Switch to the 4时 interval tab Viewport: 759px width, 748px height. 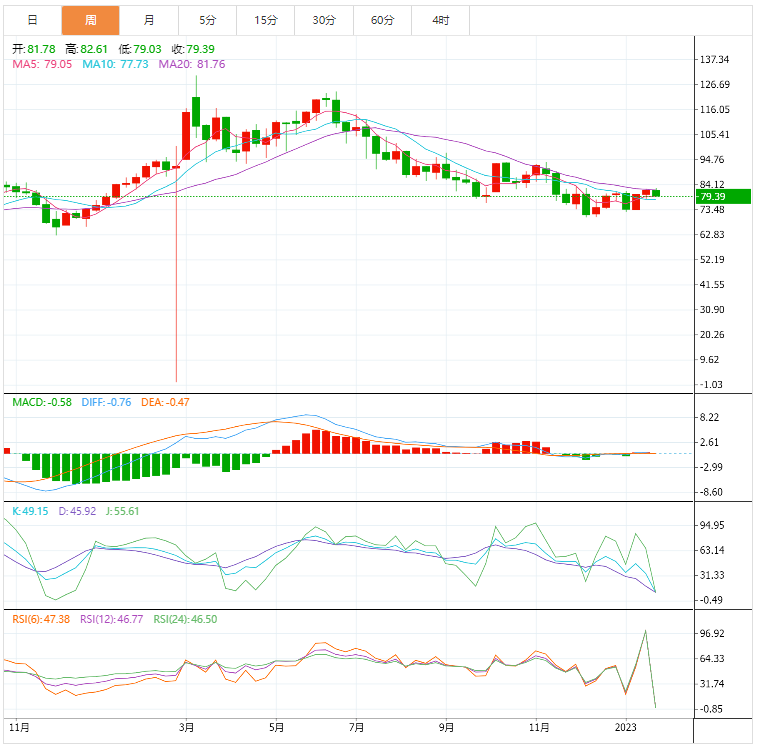tap(441, 20)
